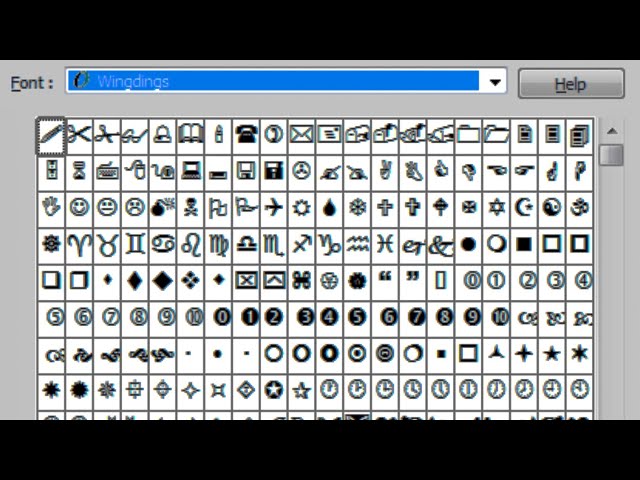The height and width of the screenshot is (480, 640).
Task: Select the command key symbol
Action: [x=302, y=280]
